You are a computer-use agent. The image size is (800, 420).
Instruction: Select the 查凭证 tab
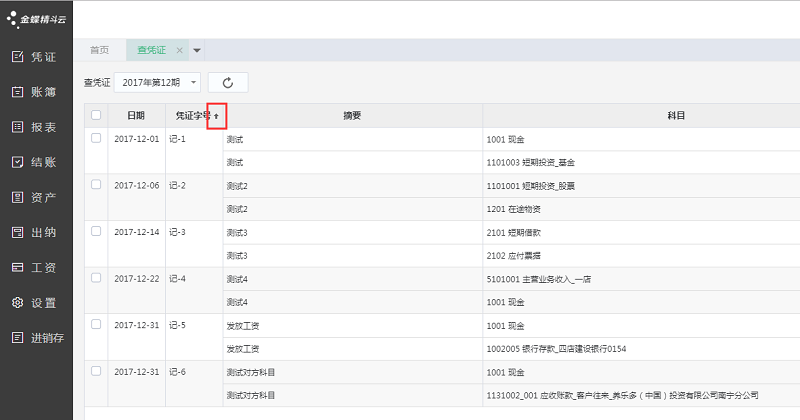point(151,50)
